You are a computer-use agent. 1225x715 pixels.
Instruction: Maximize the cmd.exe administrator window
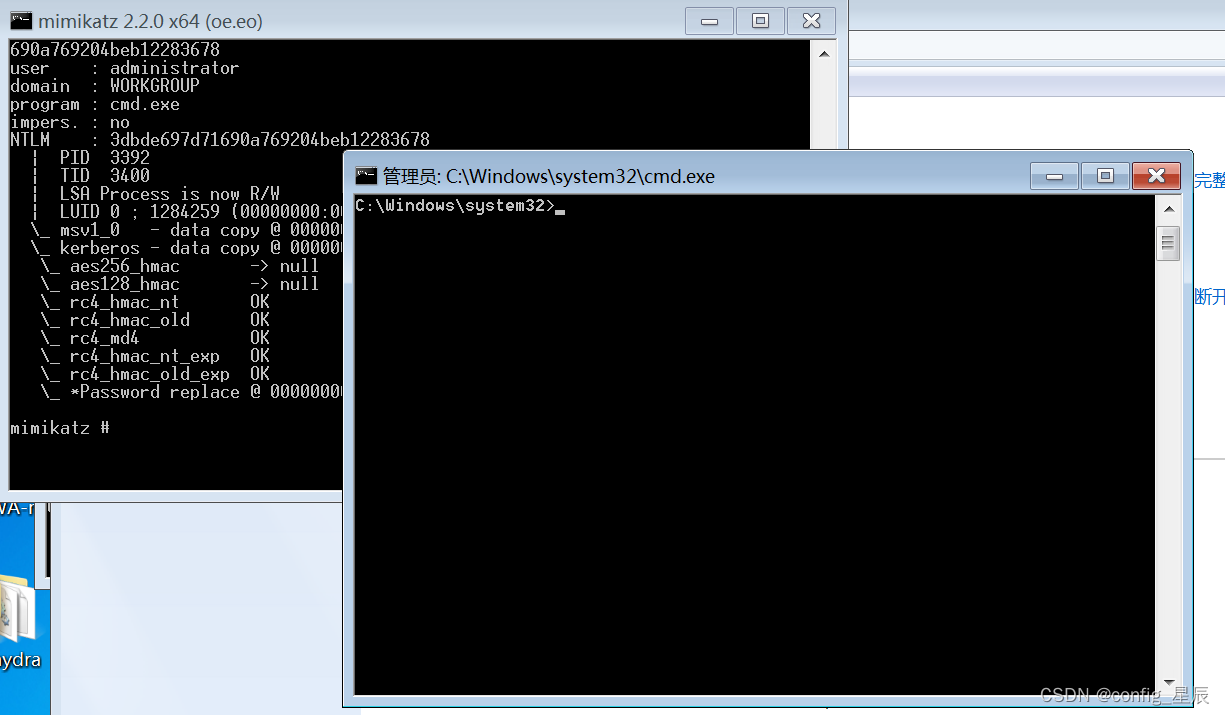coord(1105,176)
